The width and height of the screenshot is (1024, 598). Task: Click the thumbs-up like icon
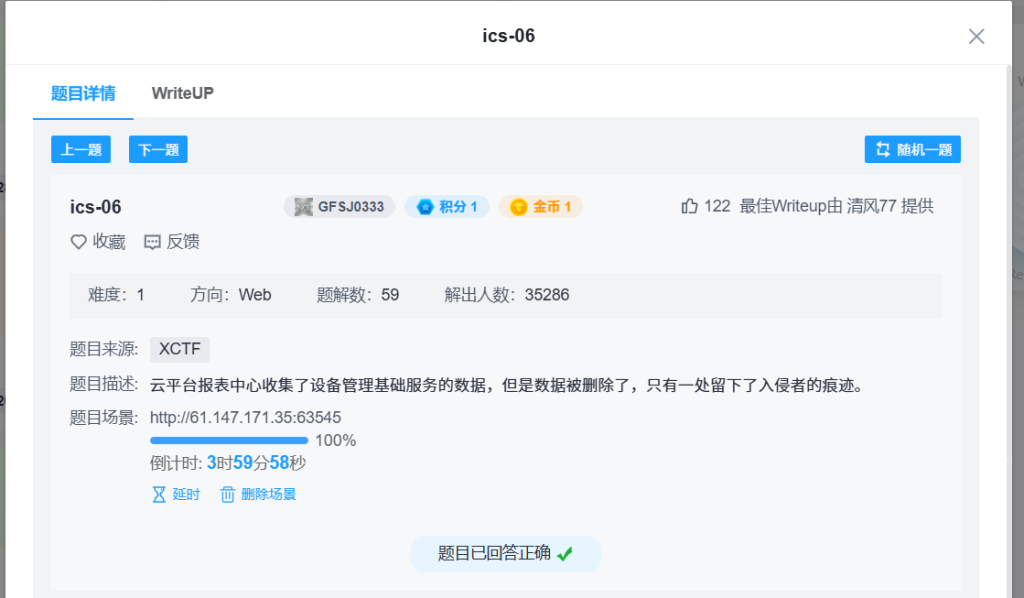(x=689, y=206)
